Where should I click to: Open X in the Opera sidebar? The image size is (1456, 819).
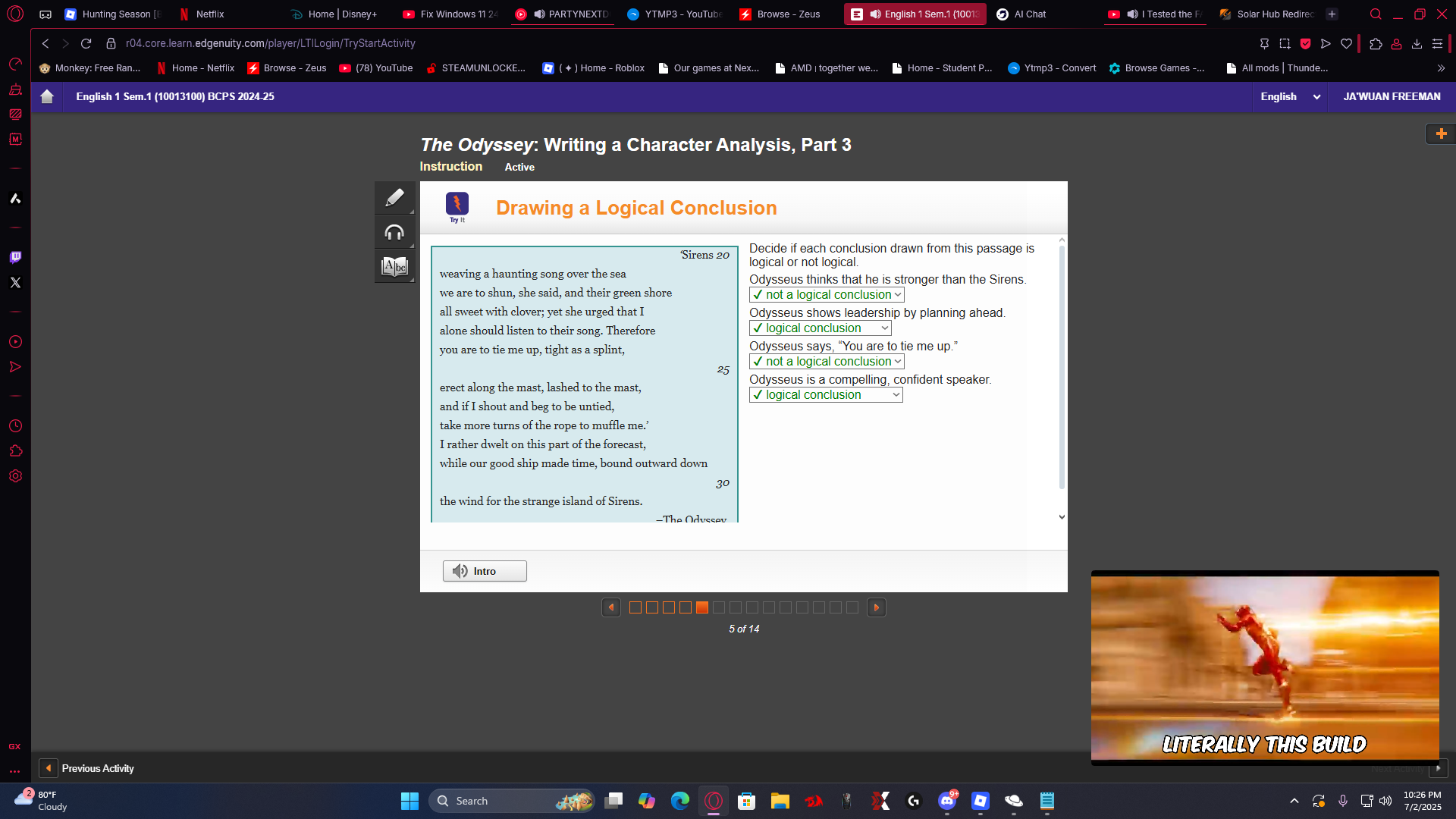coord(15,282)
